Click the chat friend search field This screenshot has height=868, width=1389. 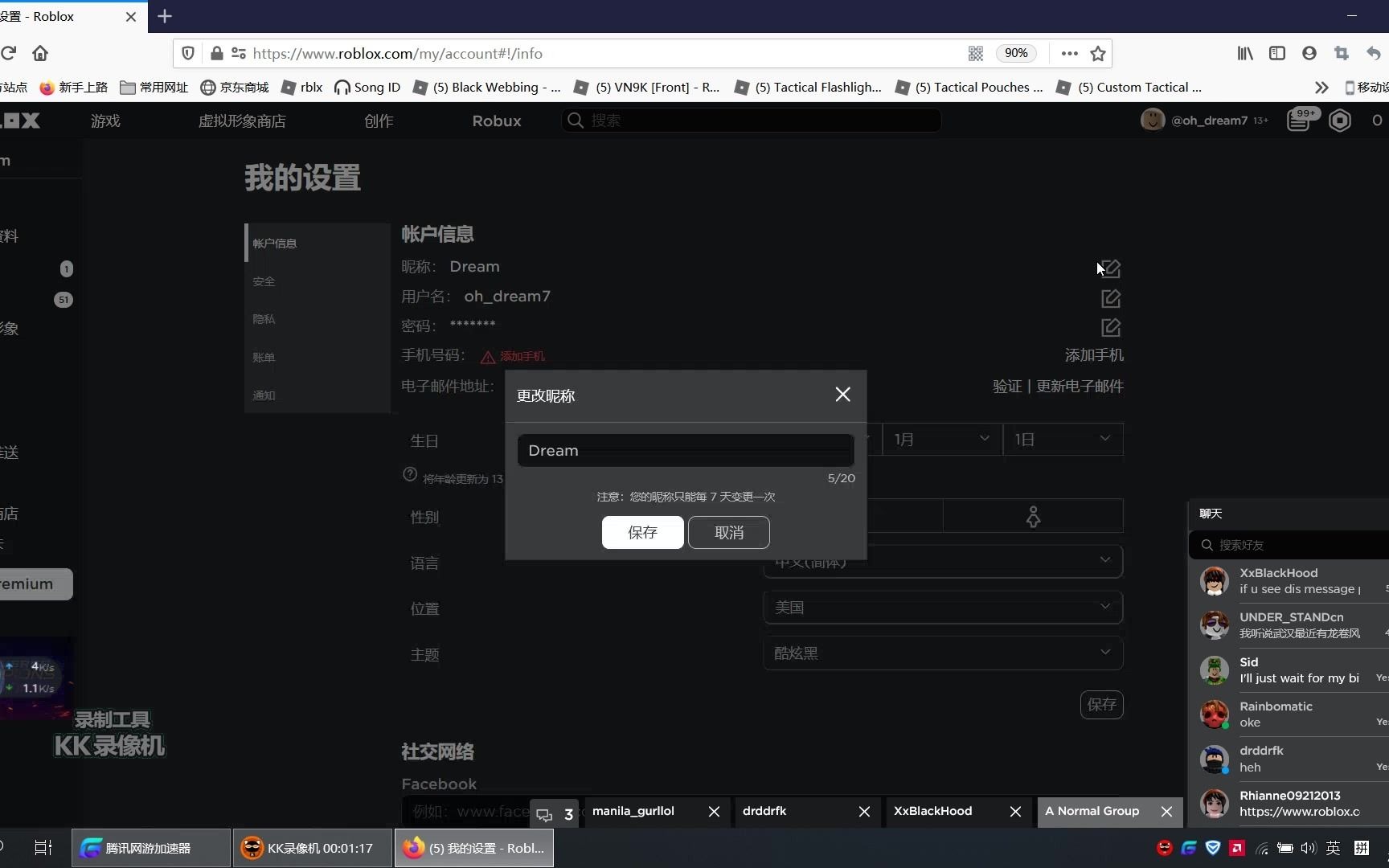coord(1290,545)
